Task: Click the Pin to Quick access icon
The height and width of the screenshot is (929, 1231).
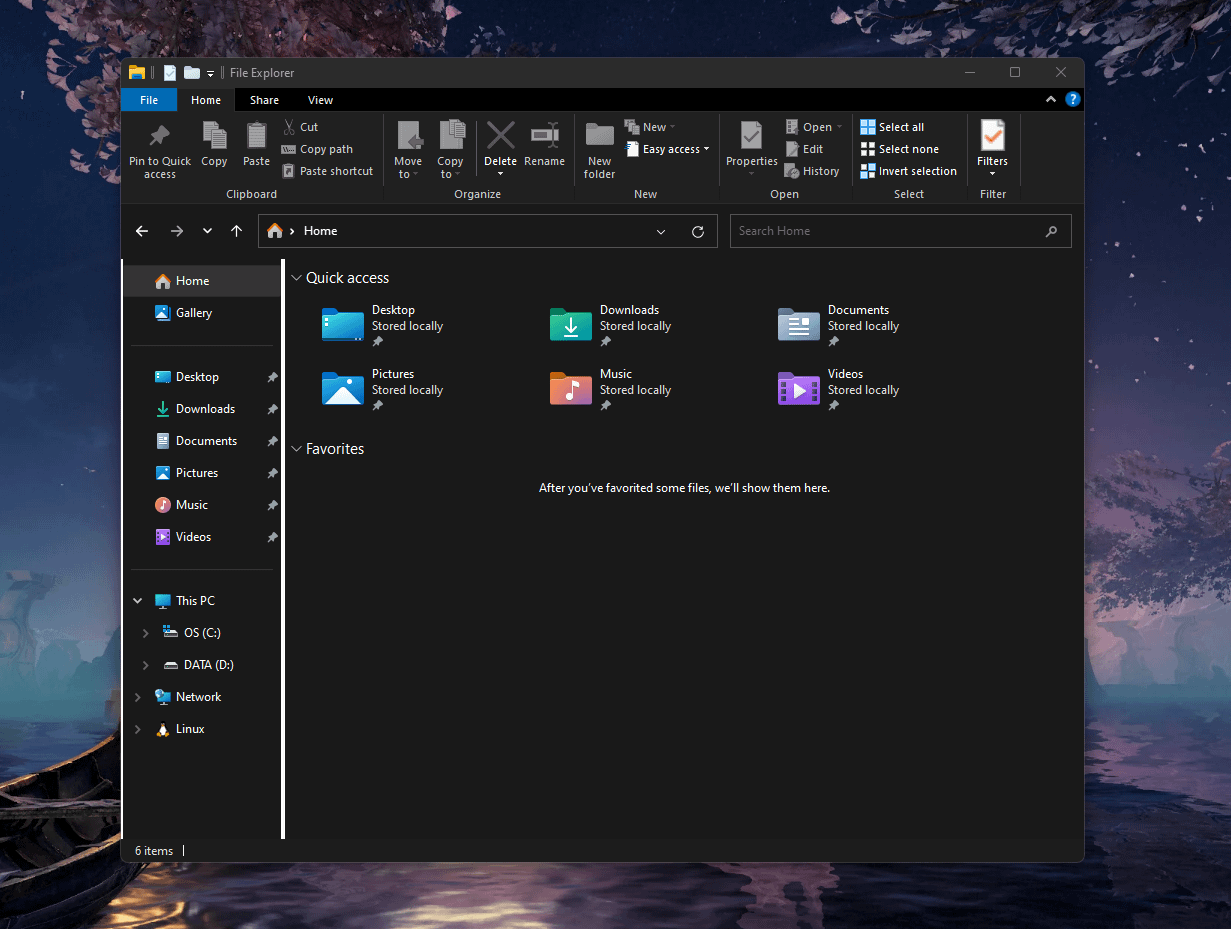Action: pos(159,136)
